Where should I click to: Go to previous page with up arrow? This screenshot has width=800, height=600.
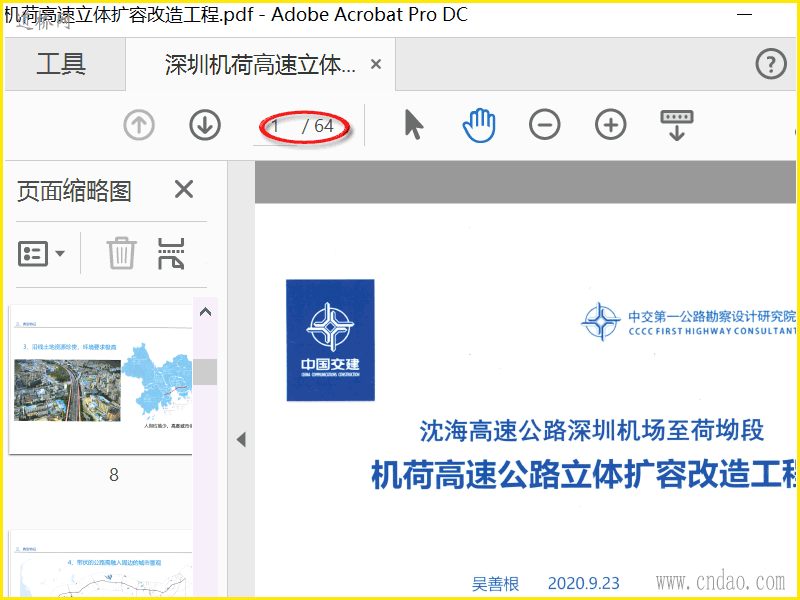point(139,125)
